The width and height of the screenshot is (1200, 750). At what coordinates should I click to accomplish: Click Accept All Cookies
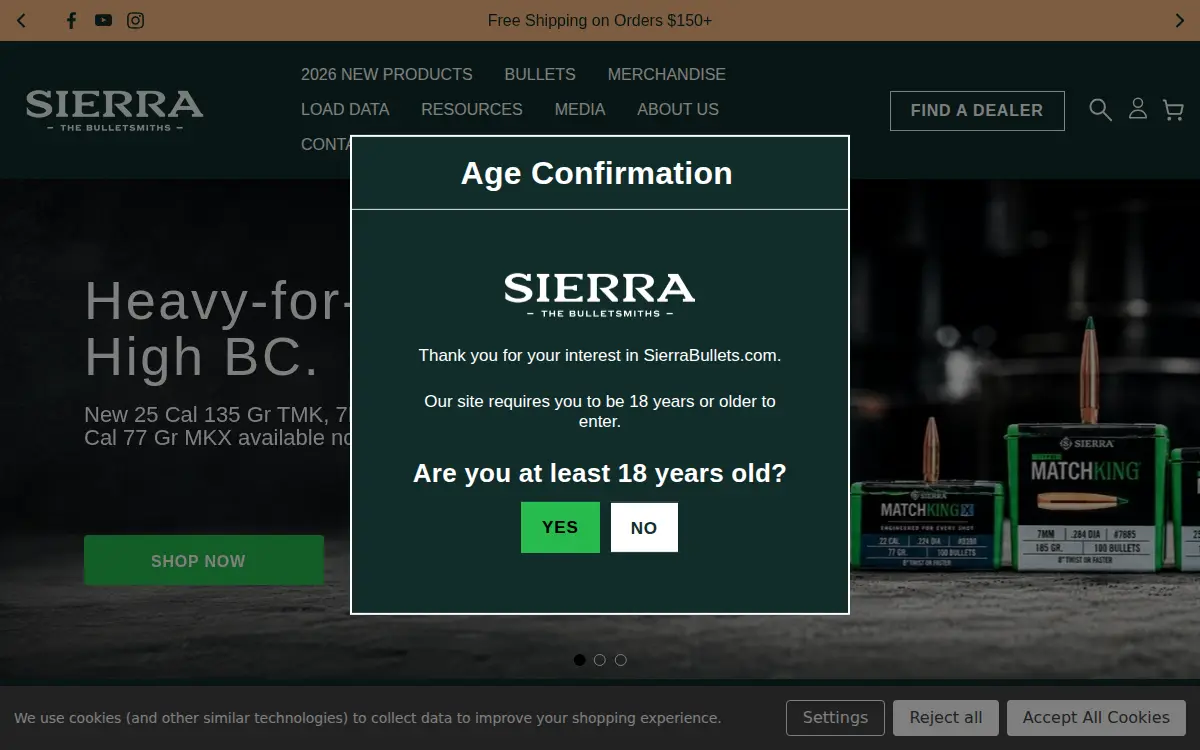pos(1096,718)
